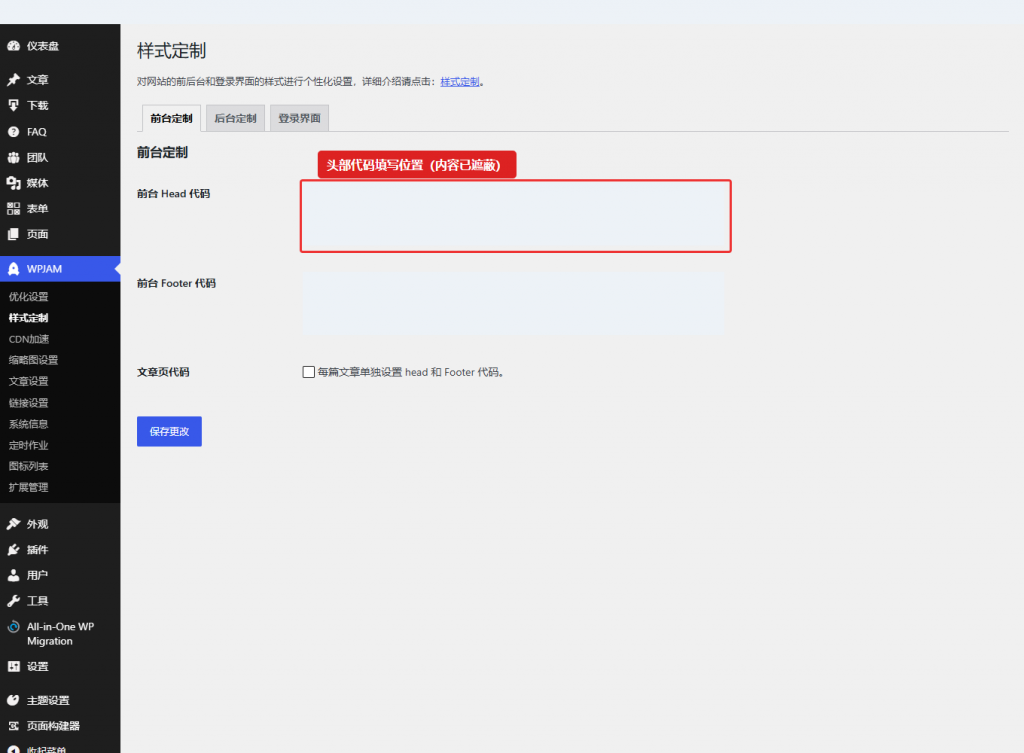Screen dimensions: 1024x753
Task: Click the question mark icon for FAQ
Action: coord(13,132)
